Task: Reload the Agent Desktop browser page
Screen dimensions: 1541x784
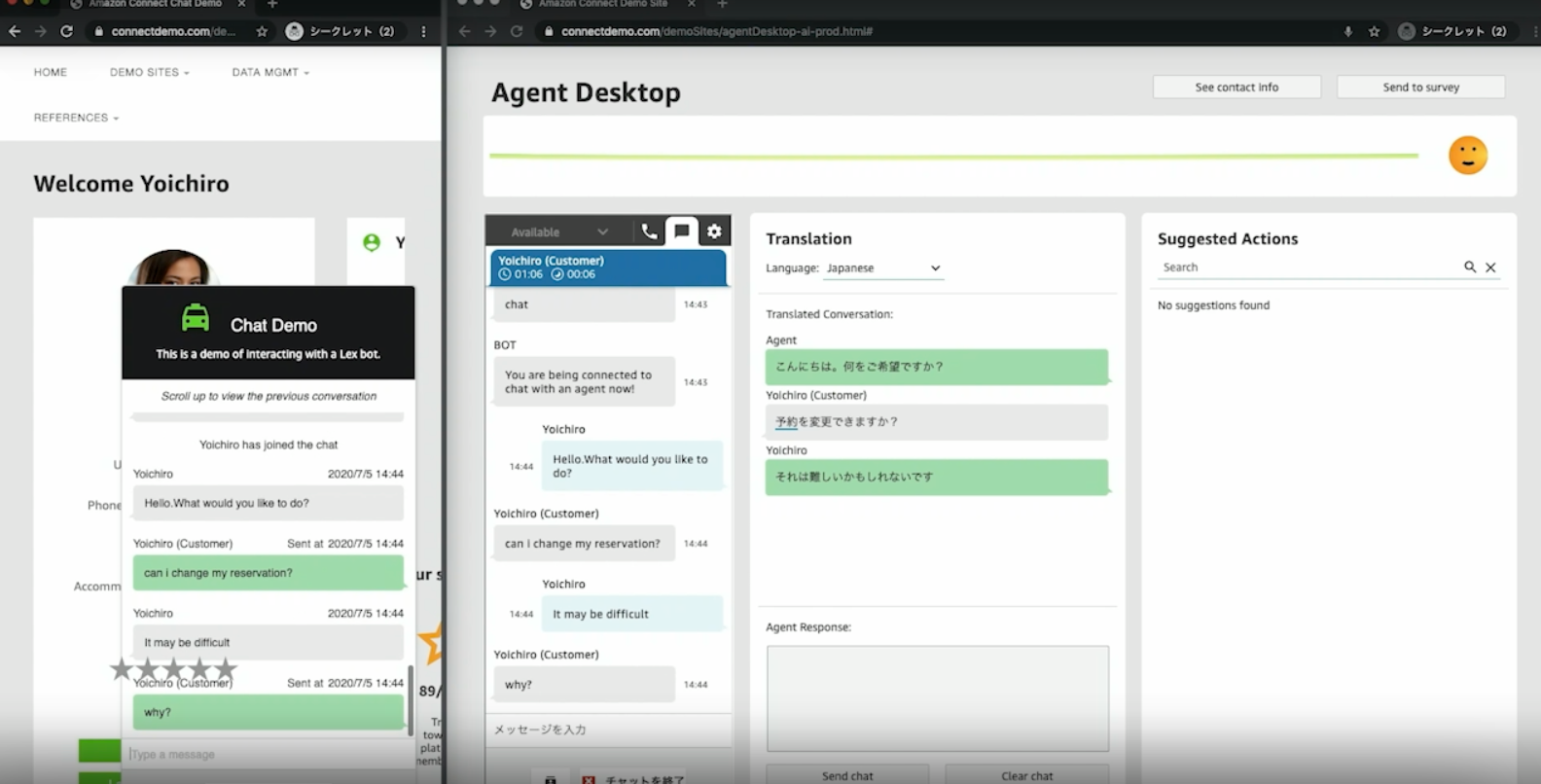Action: click(x=517, y=31)
